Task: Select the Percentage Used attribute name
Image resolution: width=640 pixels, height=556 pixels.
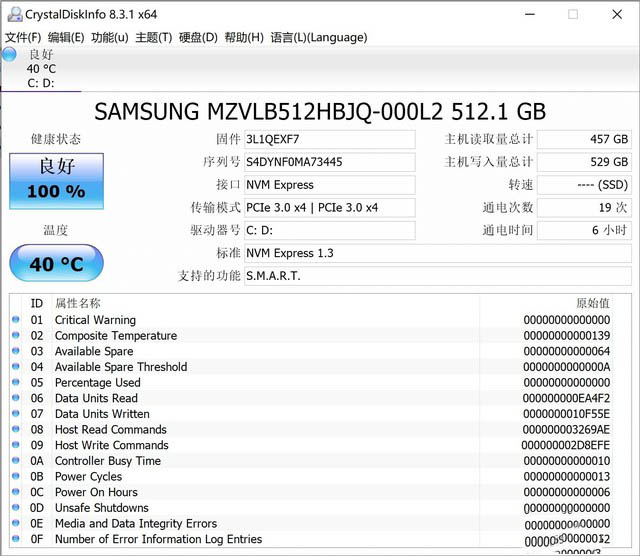Action: pyautogui.click(x=98, y=383)
